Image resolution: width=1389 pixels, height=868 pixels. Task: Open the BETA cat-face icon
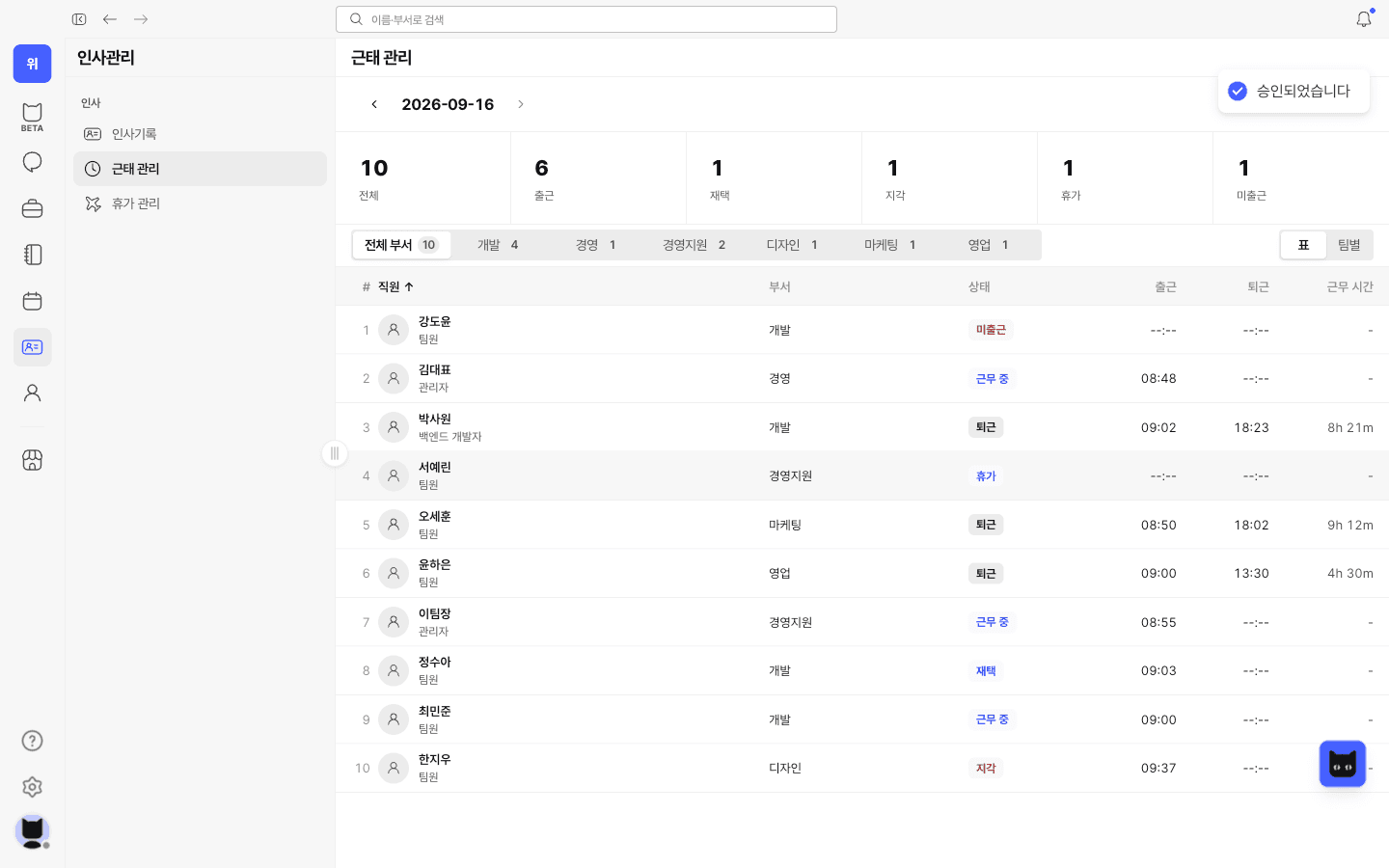pyautogui.click(x=32, y=116)
